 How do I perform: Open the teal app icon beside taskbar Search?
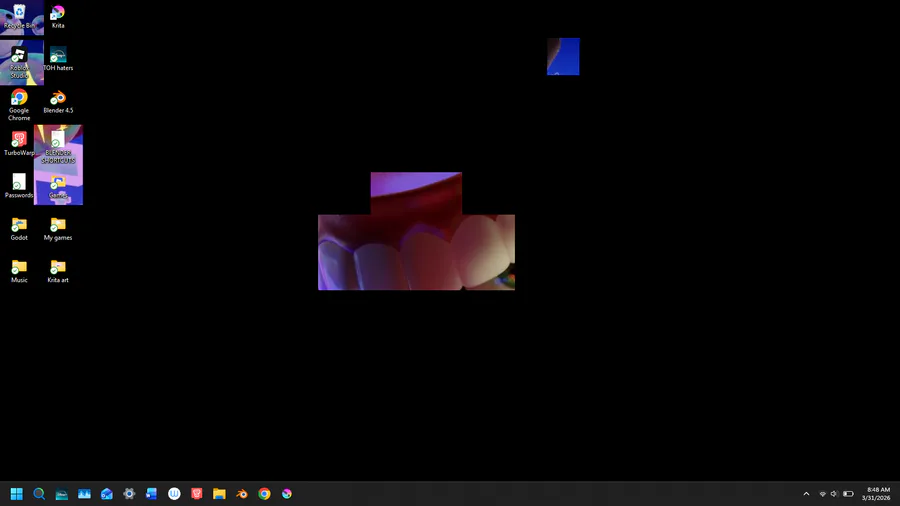[61, 494]
